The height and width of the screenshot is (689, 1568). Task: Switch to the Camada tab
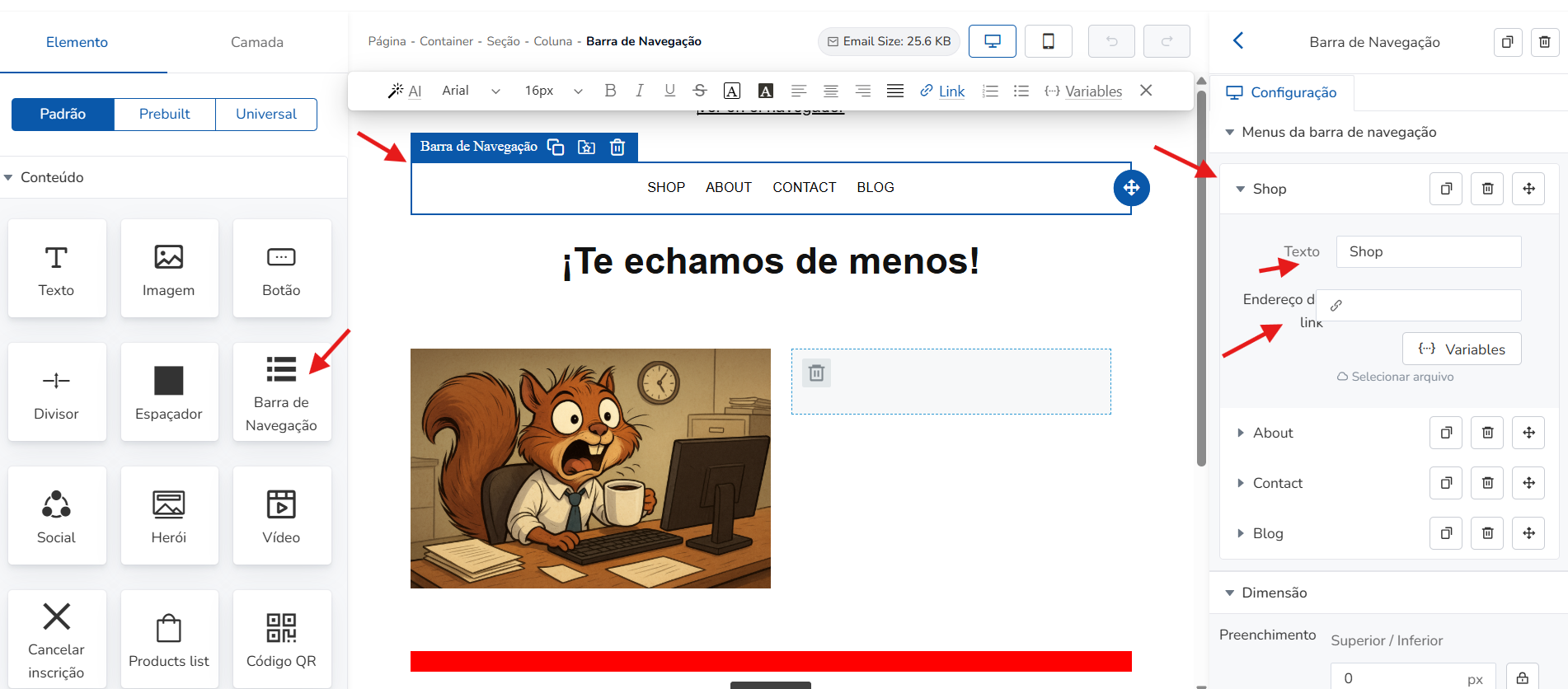pyautogui.click(x=257, y=42)
